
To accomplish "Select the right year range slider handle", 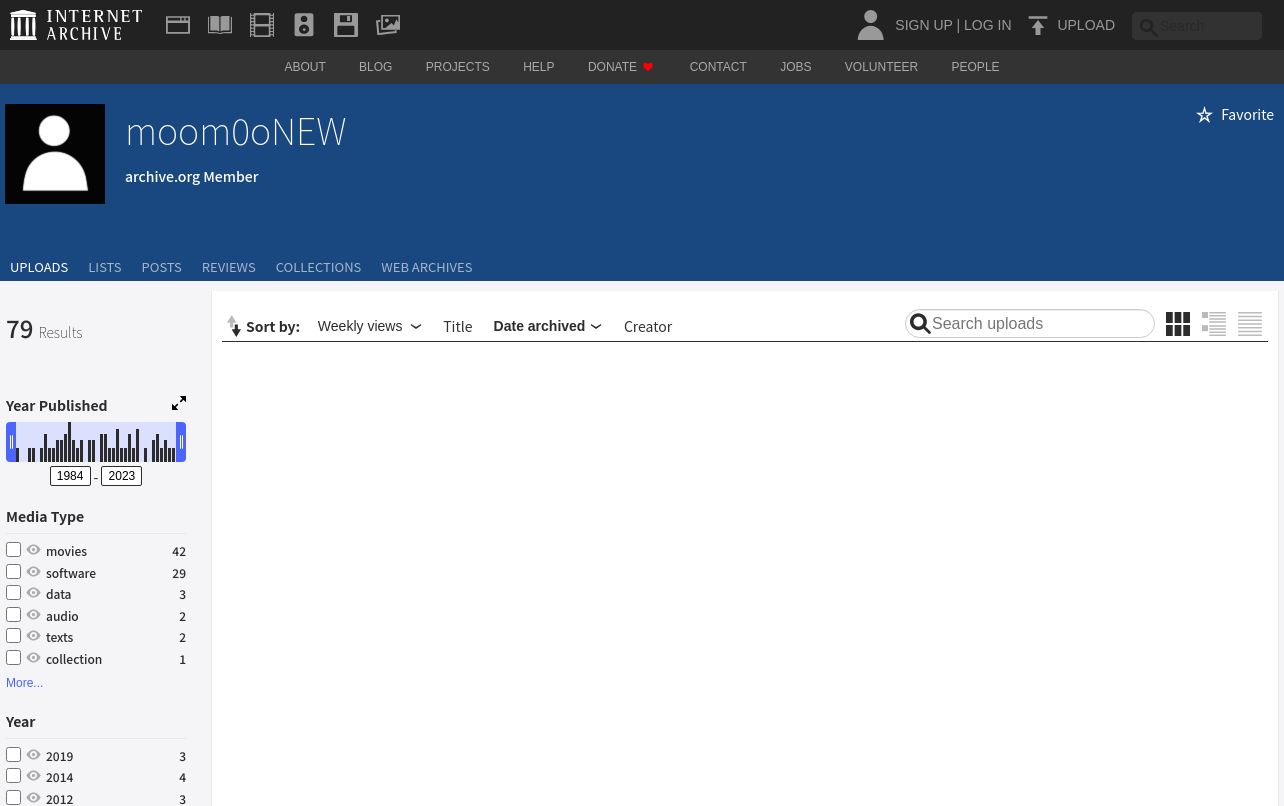I will 181,442.
